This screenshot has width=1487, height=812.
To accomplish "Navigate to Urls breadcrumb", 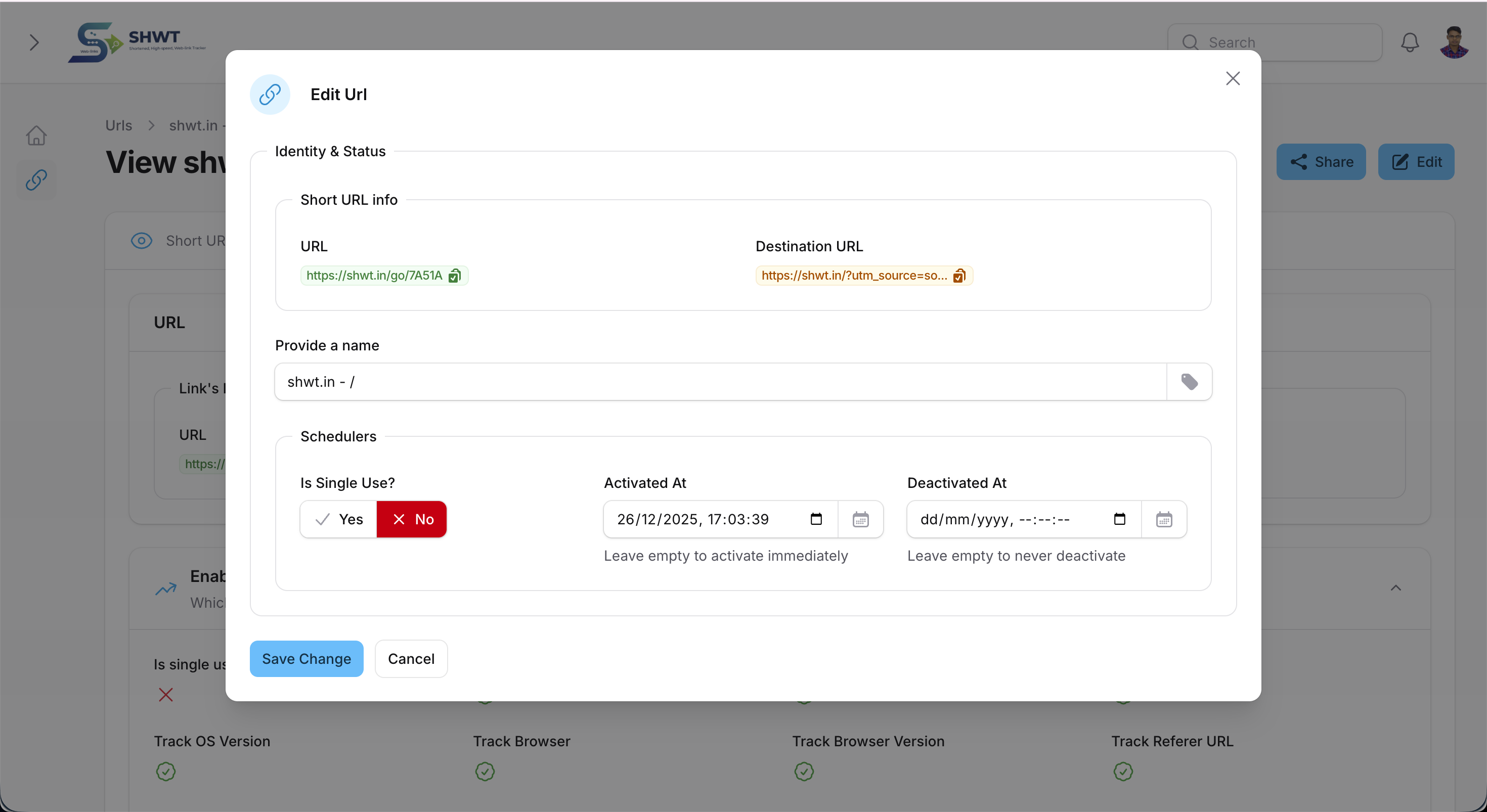I will click(118, 125).
